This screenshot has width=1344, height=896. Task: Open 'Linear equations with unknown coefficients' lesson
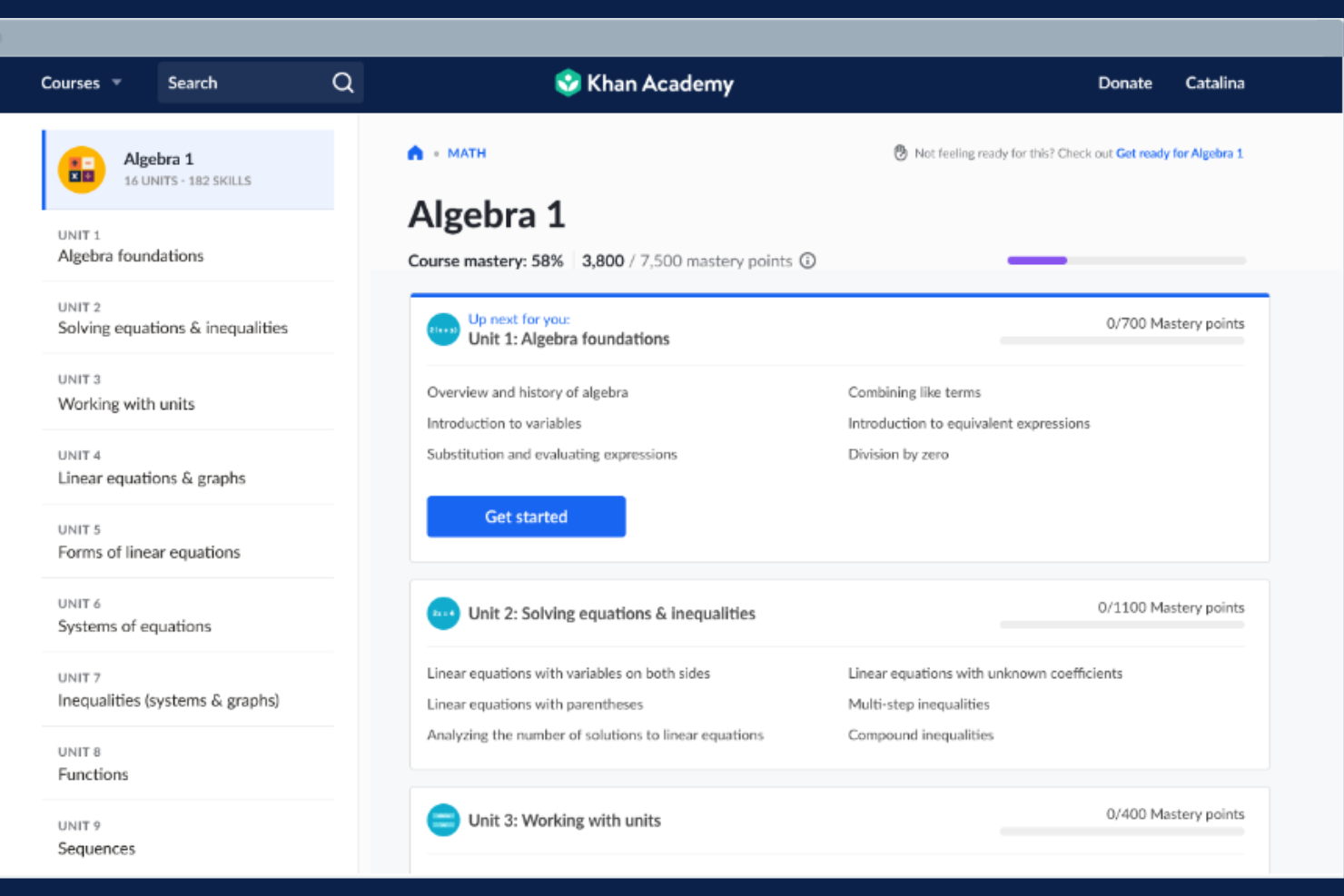(985, 674)
